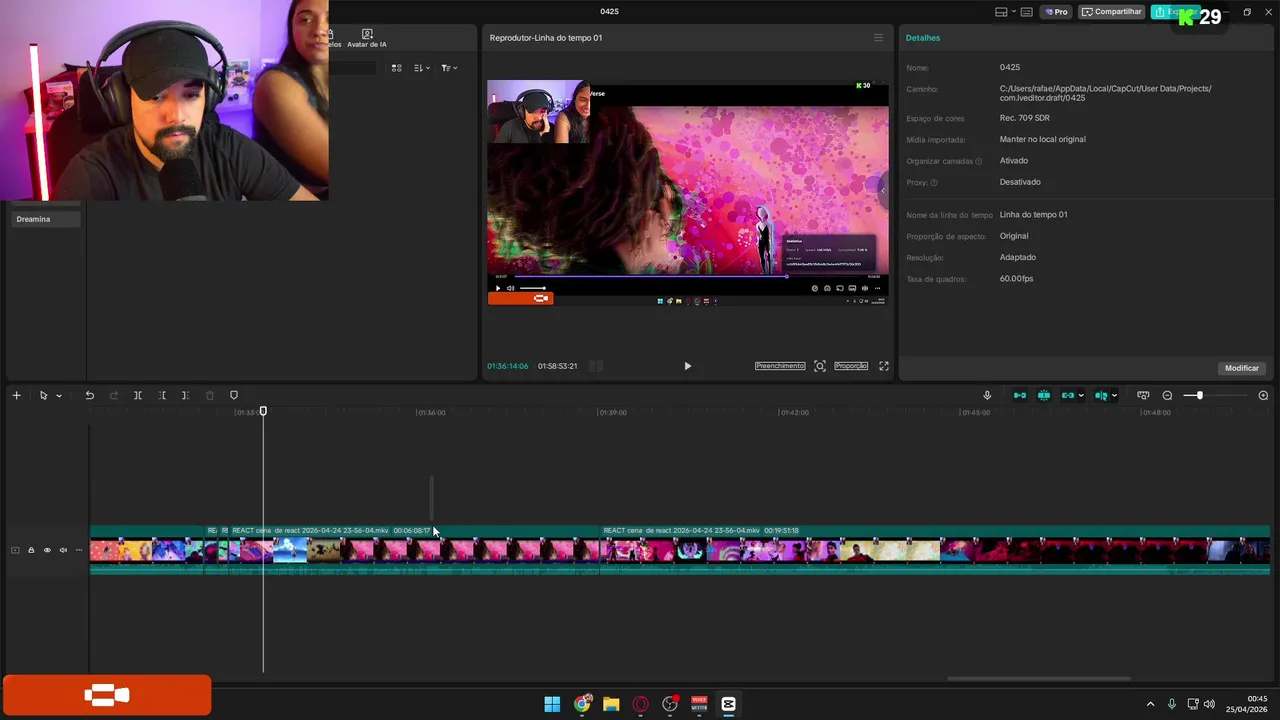Open Avatar de IA tab
Viewport: 1280px width, 720px height.
tap(367, 39)
